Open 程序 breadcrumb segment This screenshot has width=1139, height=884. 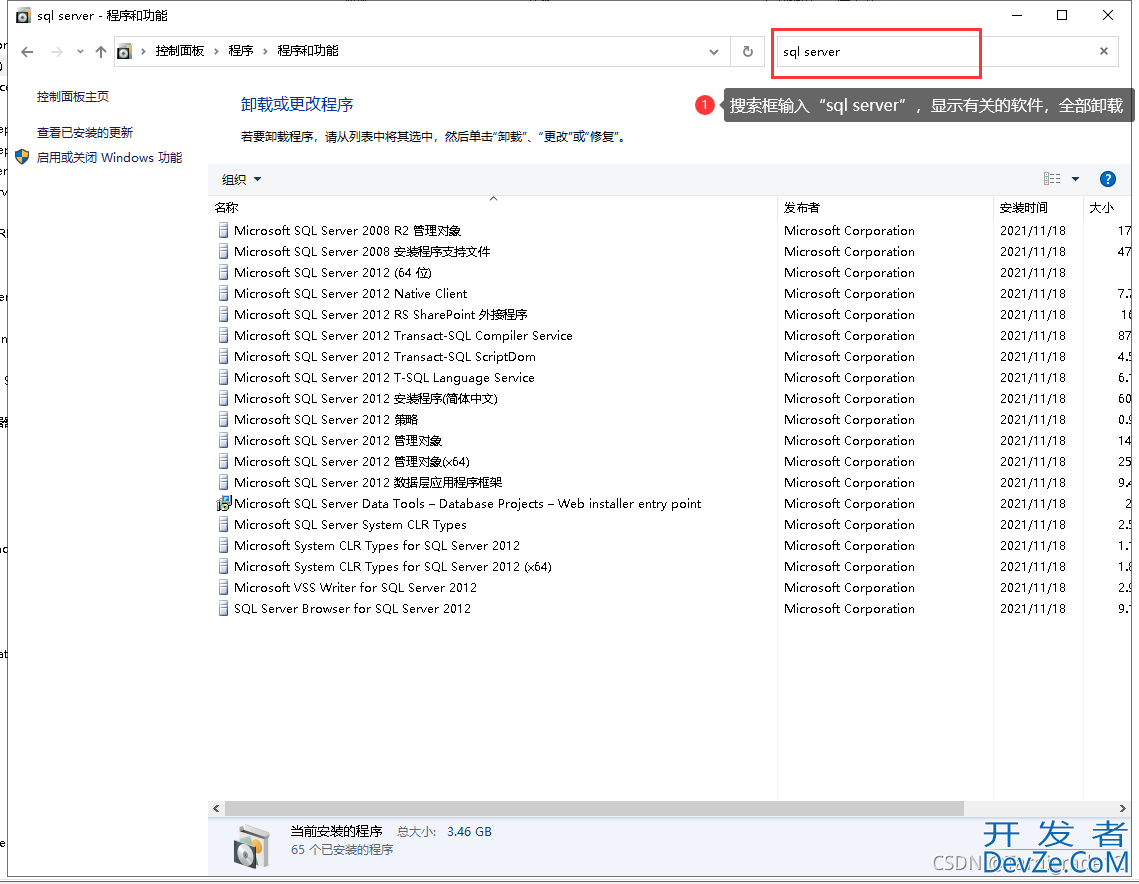[240, 51]
